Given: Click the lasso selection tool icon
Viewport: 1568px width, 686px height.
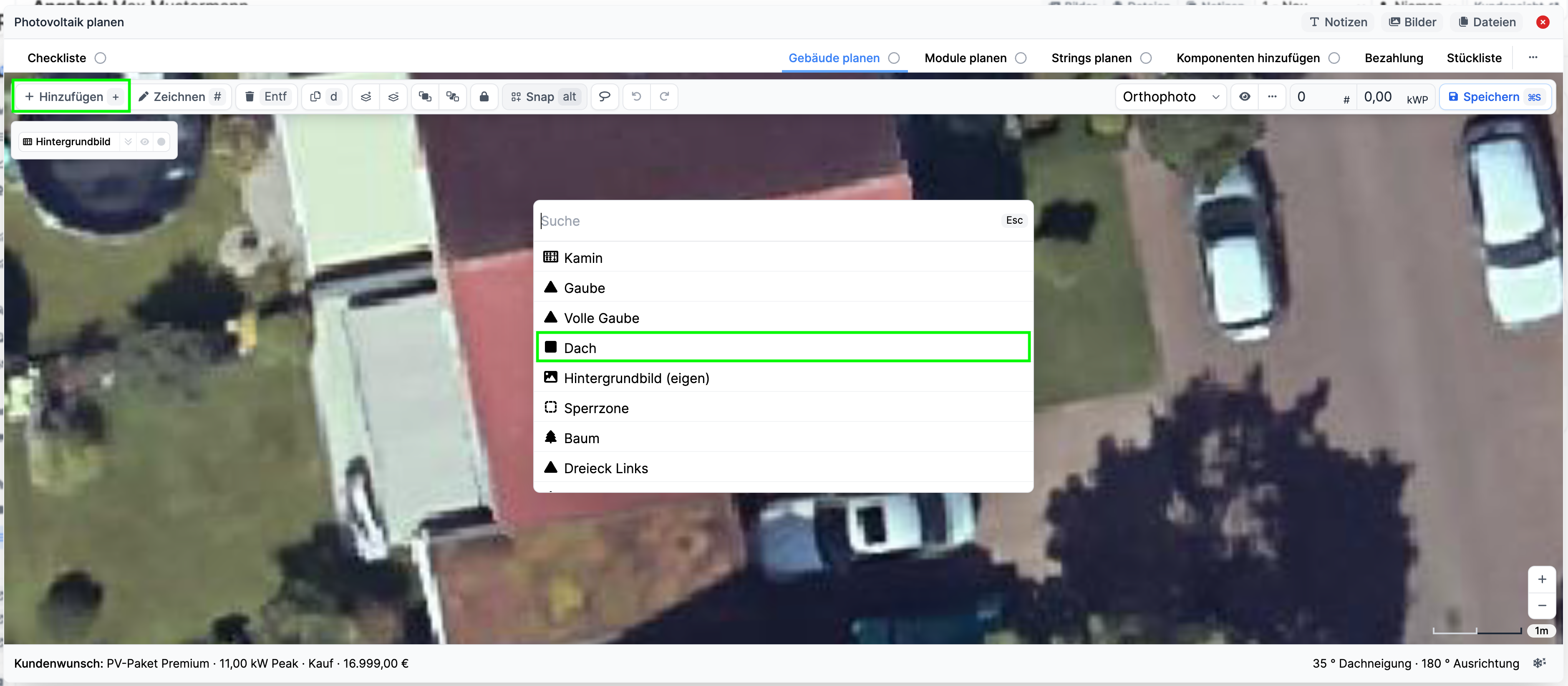Looking at the screenshot, I should click(x=605, y=97).
